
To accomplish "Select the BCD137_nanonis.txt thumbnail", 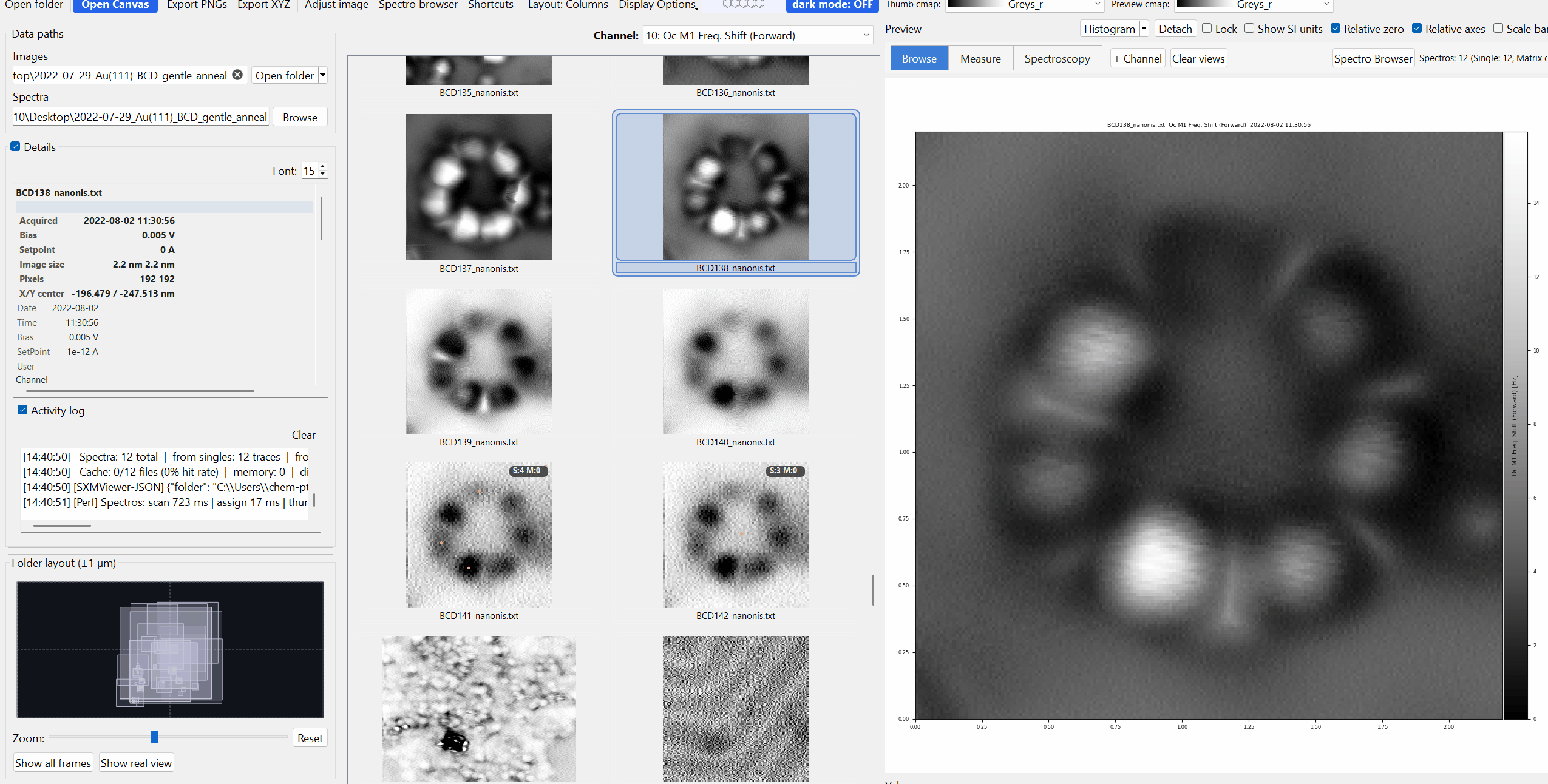I will (478, 187).
